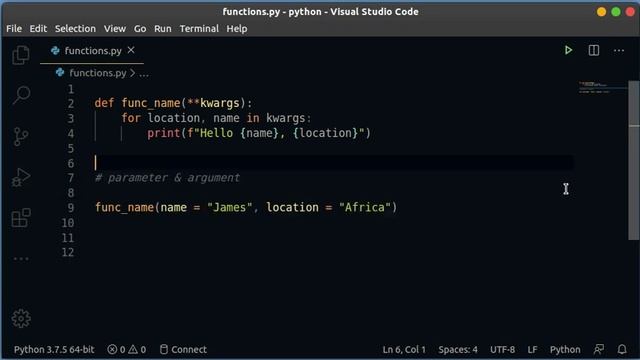640x360 pixels.
Task: Click the feedback icon in status bar
Action: (599, 349)
